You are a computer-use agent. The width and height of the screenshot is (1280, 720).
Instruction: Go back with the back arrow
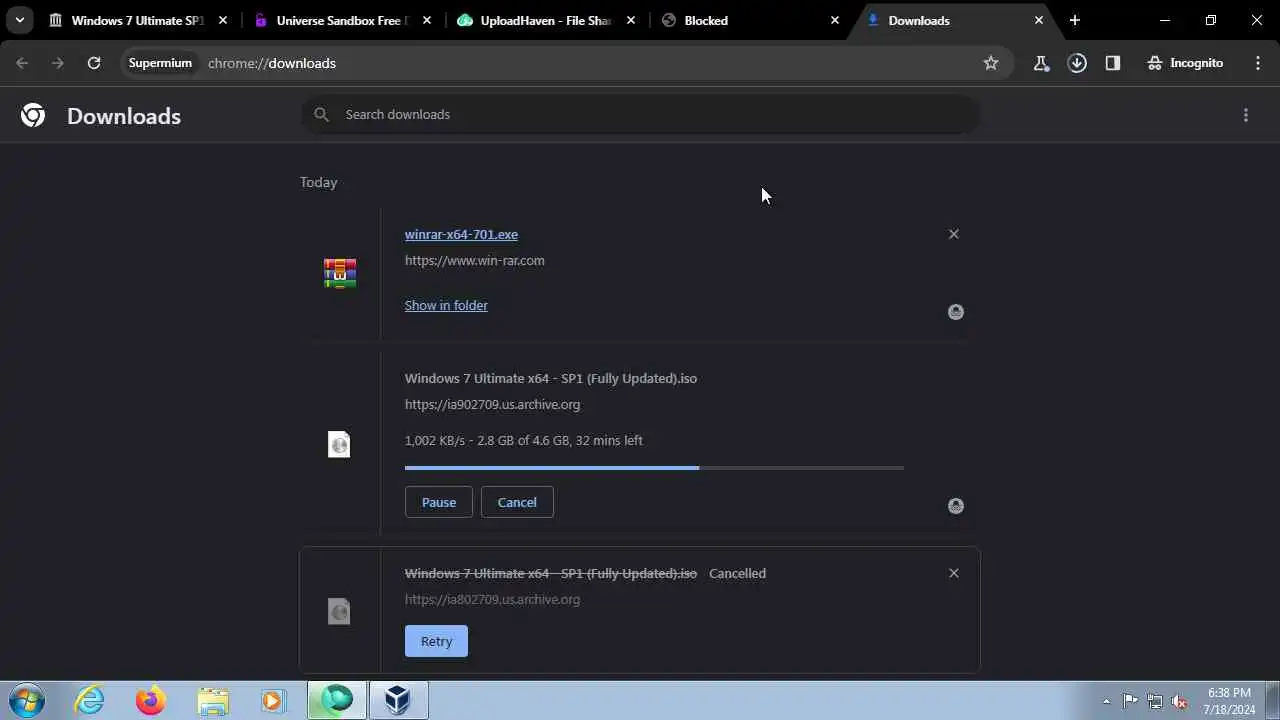pos(22,63)
